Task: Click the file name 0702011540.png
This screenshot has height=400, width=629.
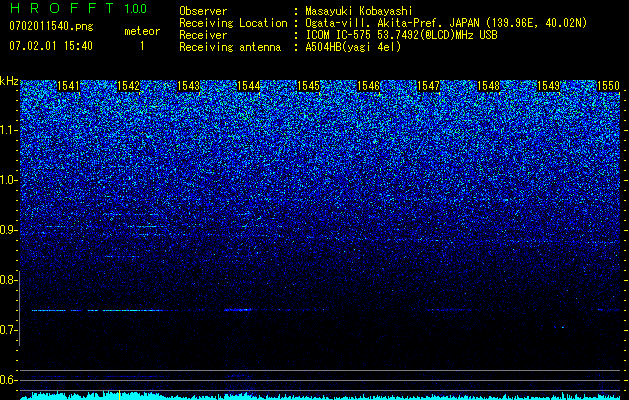Action: [51, 27]
